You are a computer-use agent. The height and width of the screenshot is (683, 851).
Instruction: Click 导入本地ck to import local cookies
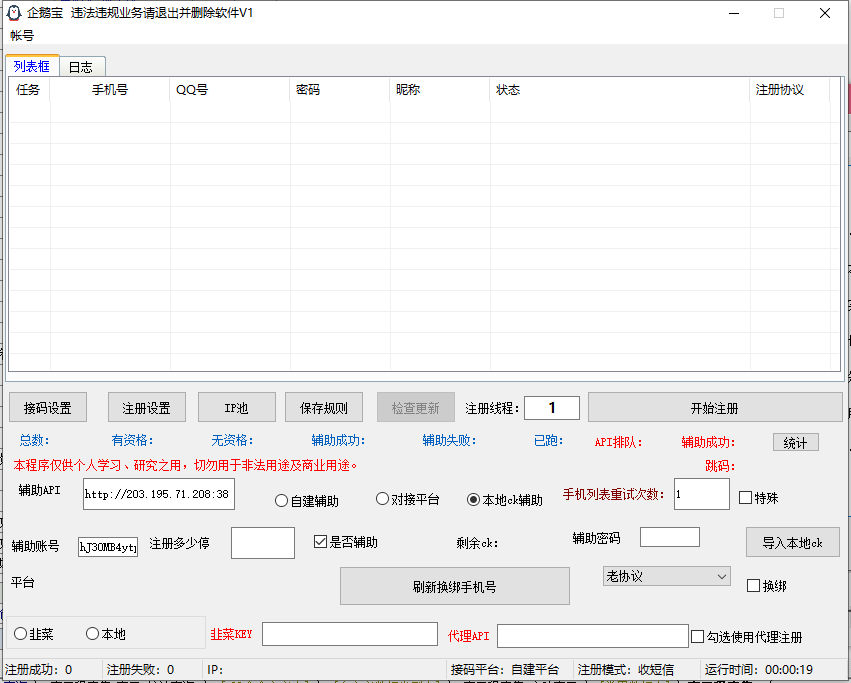pyautogui.click(x=793, y=541)
